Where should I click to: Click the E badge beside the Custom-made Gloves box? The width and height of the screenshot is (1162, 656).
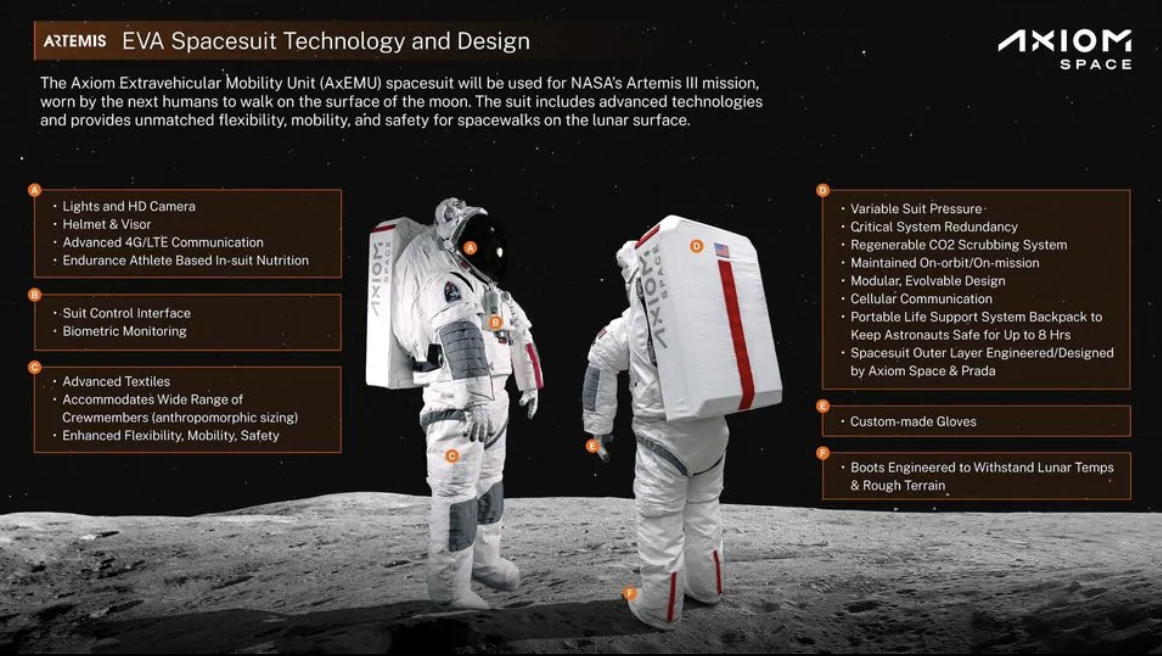pos(823,405)
